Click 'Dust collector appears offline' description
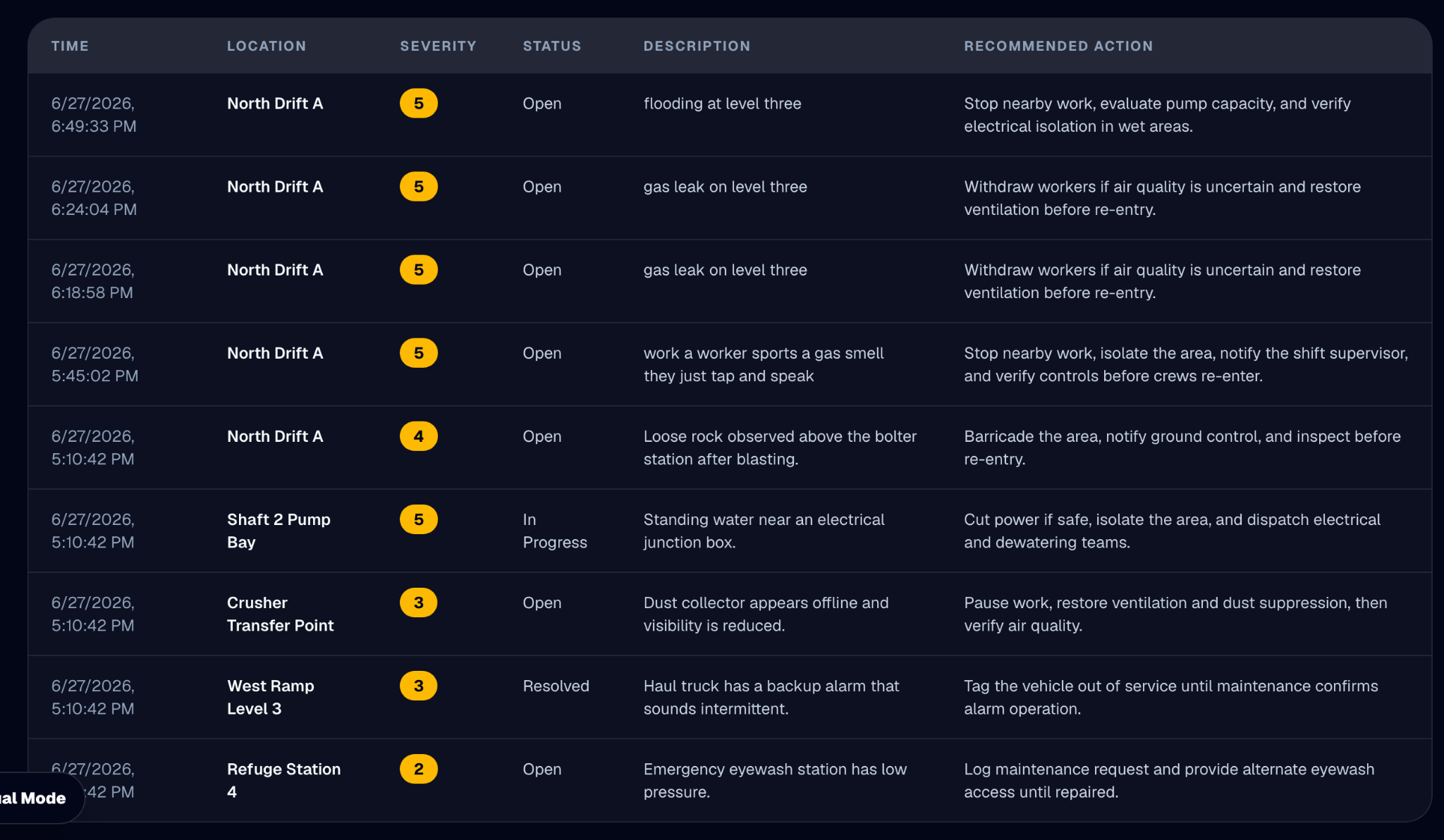 766,614
